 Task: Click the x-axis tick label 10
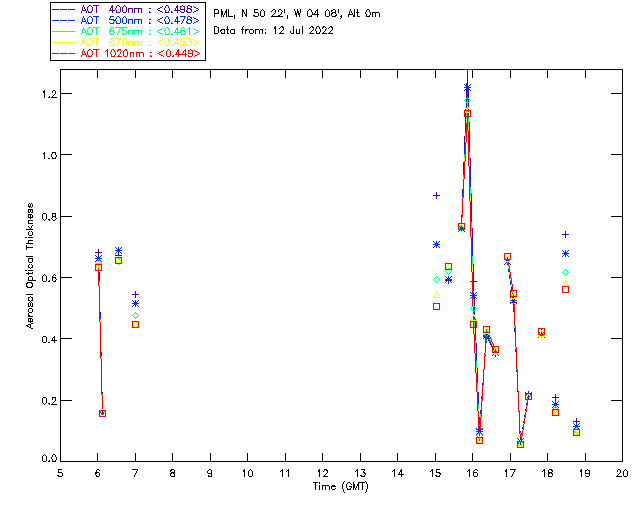pyautogui.click(x=247, y=473)
